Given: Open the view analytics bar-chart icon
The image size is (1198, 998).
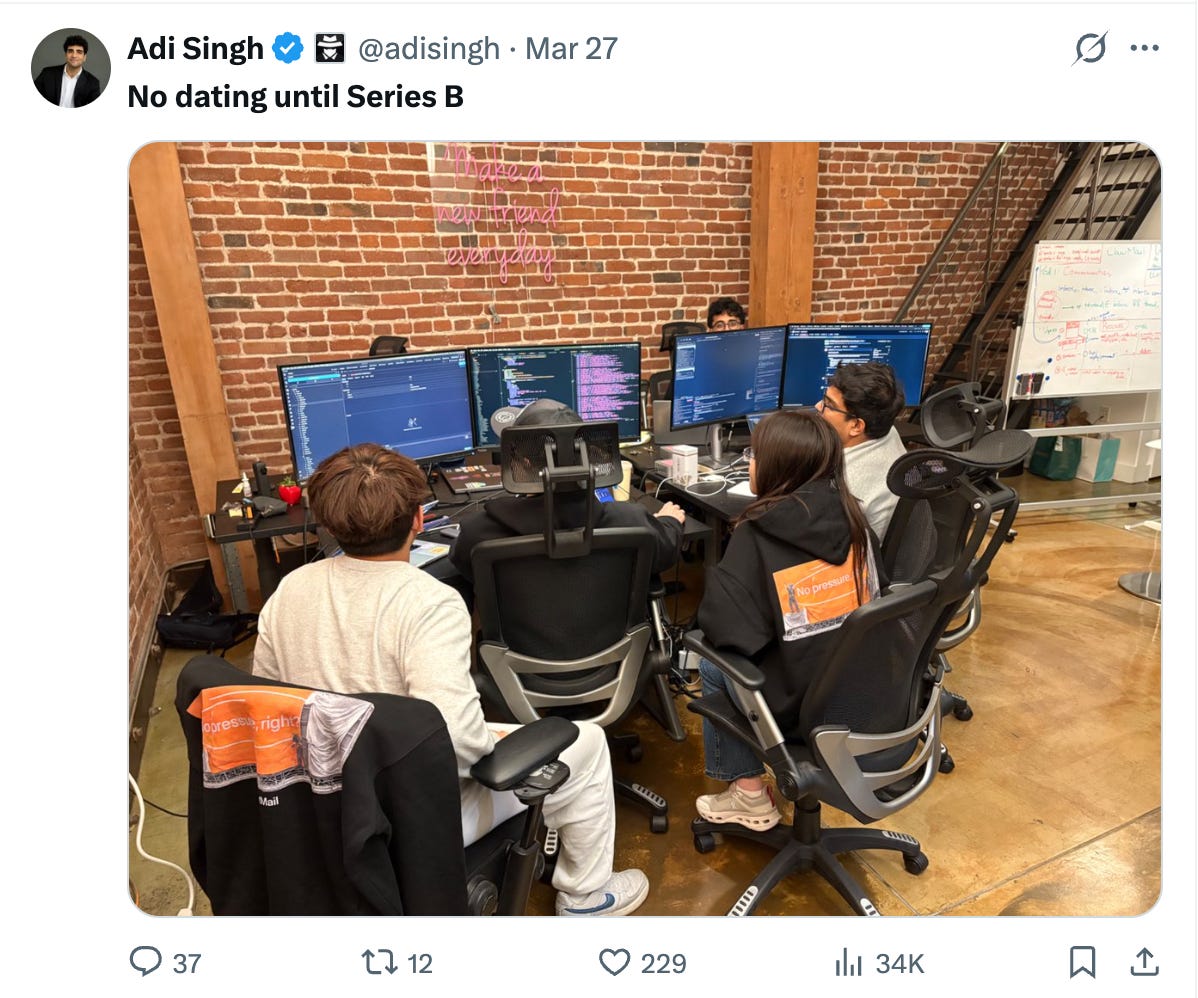Looking at the screenshot, I should point(848,961).
